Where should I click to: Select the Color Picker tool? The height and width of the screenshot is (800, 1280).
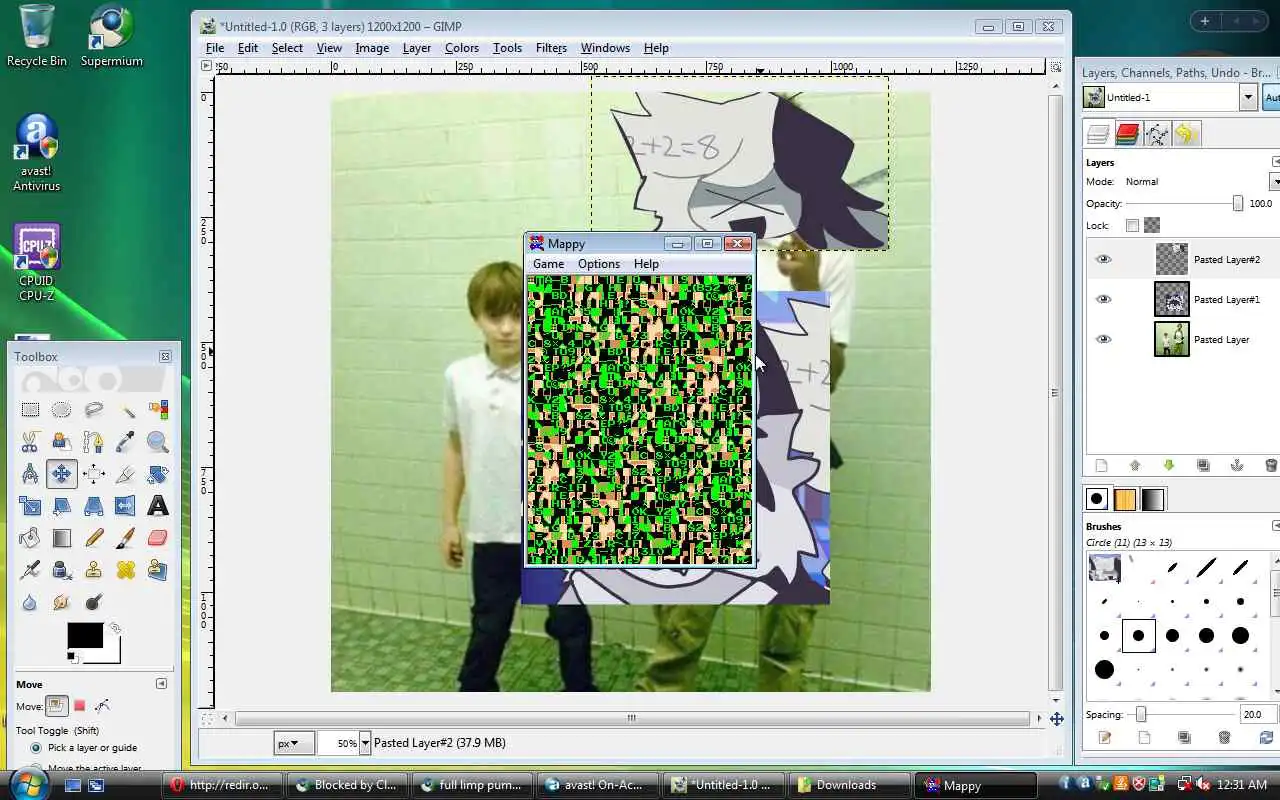click(x=126, y=442)
